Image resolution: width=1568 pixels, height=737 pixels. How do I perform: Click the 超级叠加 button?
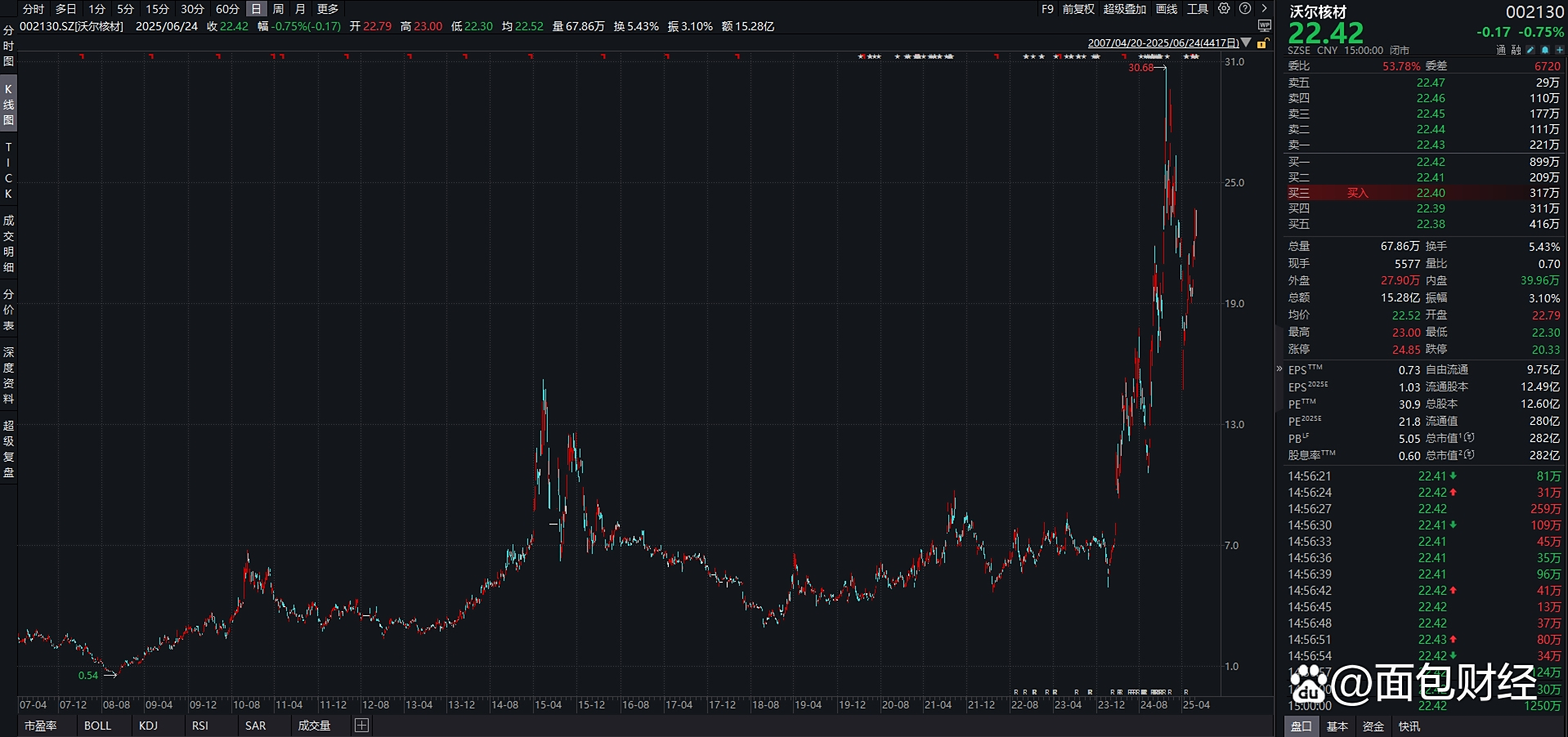click(1124, 9)
